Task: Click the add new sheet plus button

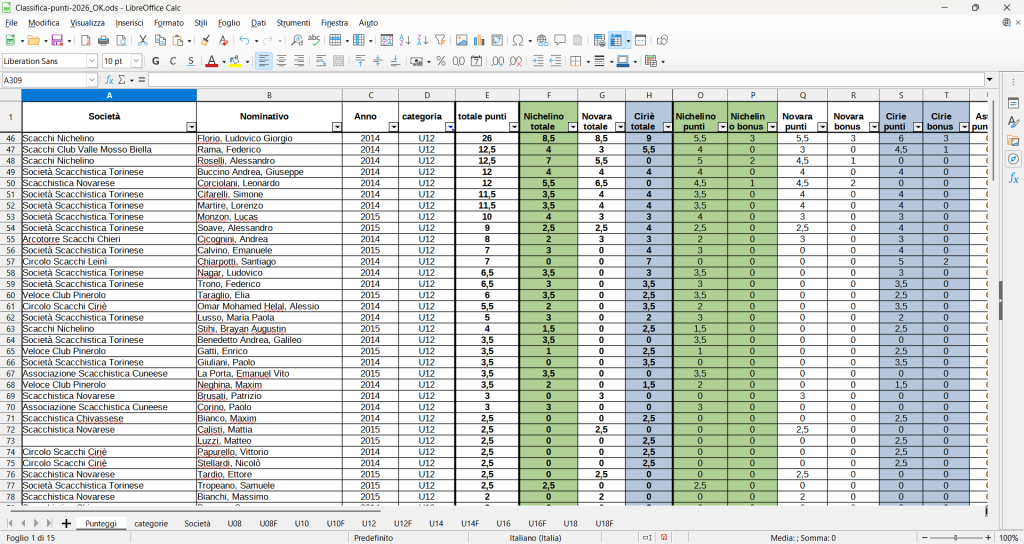Action: (66, 523)
